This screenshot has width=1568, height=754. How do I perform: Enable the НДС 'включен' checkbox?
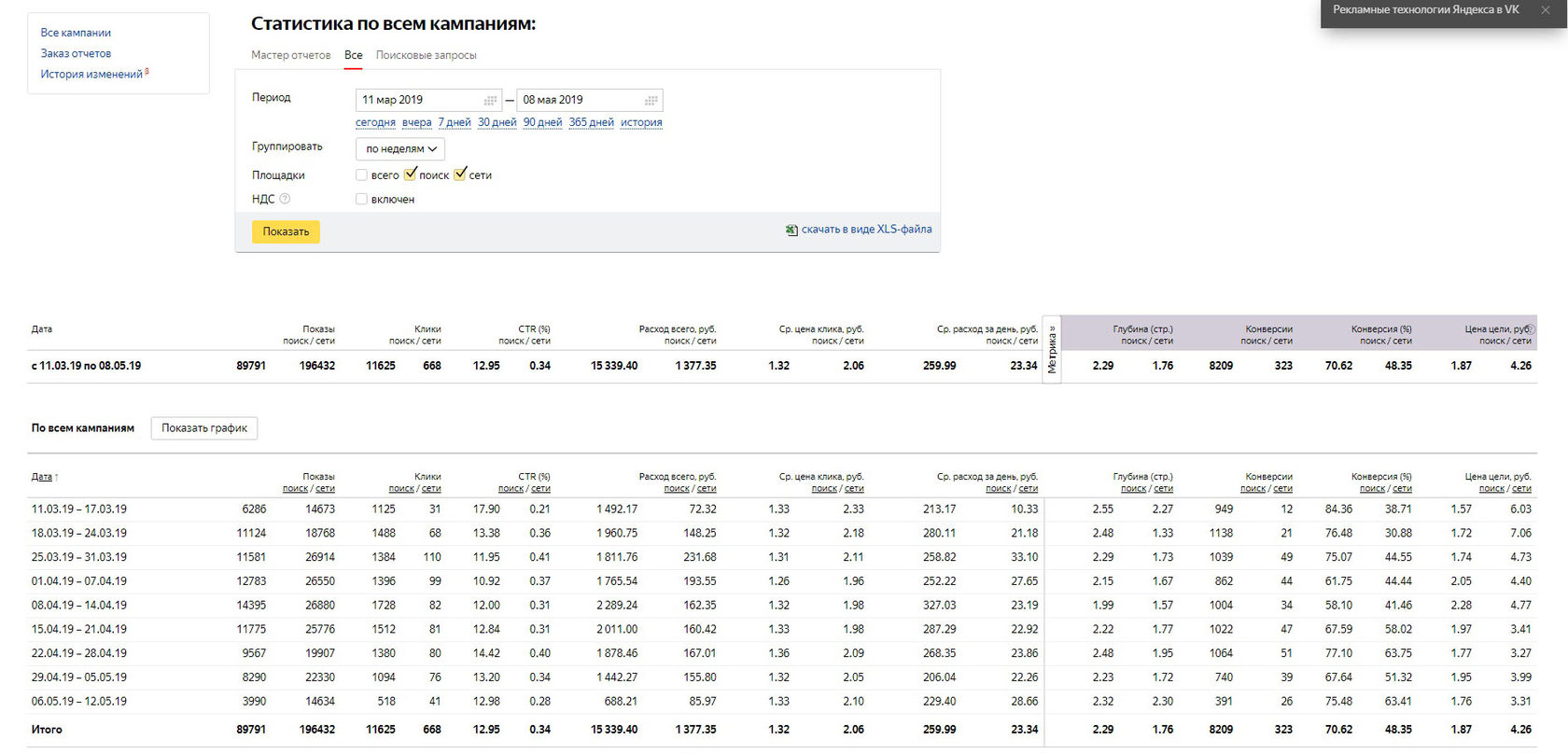pos(362,200)
